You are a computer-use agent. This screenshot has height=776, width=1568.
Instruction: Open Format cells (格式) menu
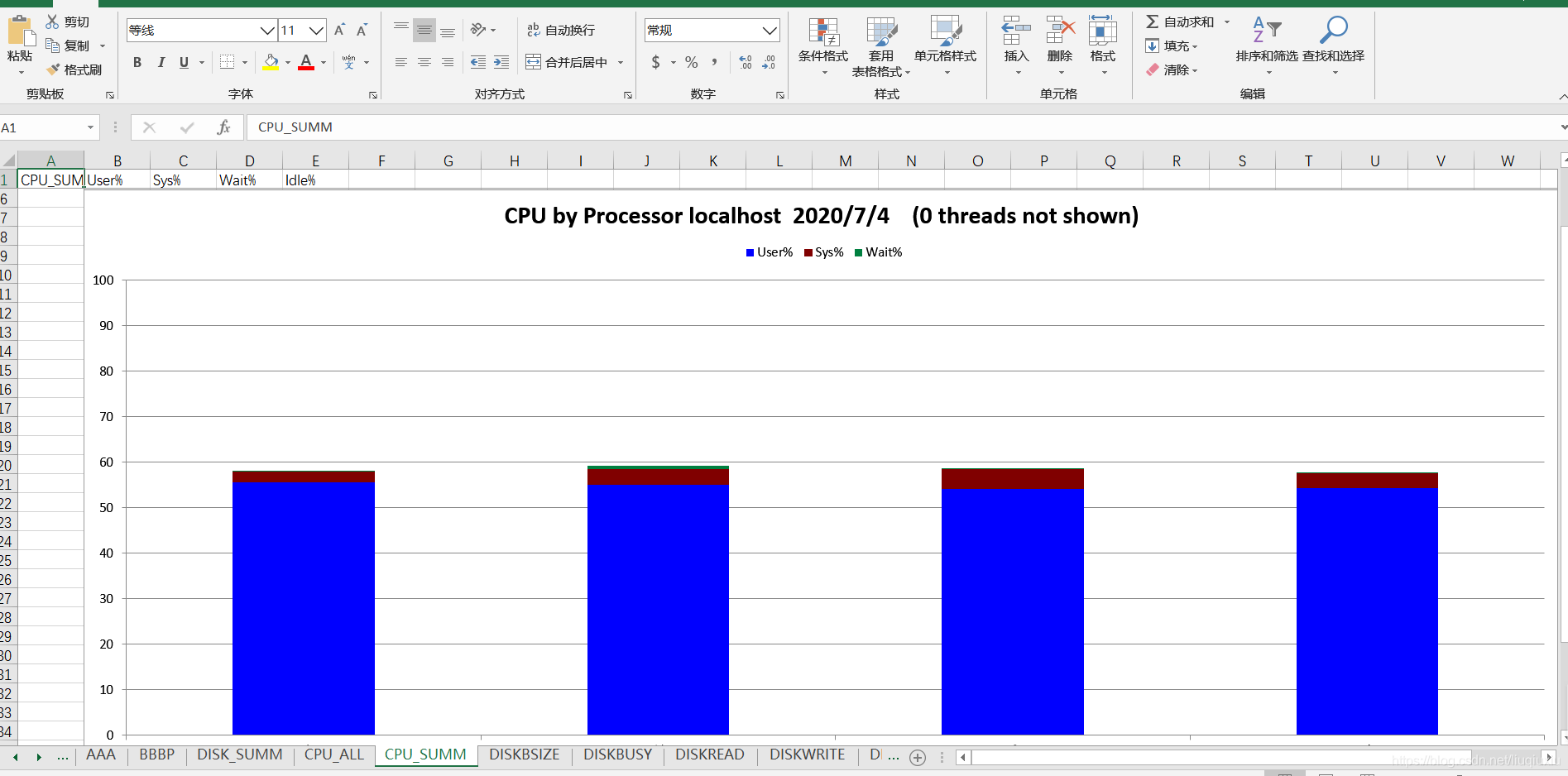(x=1103, y=46)
